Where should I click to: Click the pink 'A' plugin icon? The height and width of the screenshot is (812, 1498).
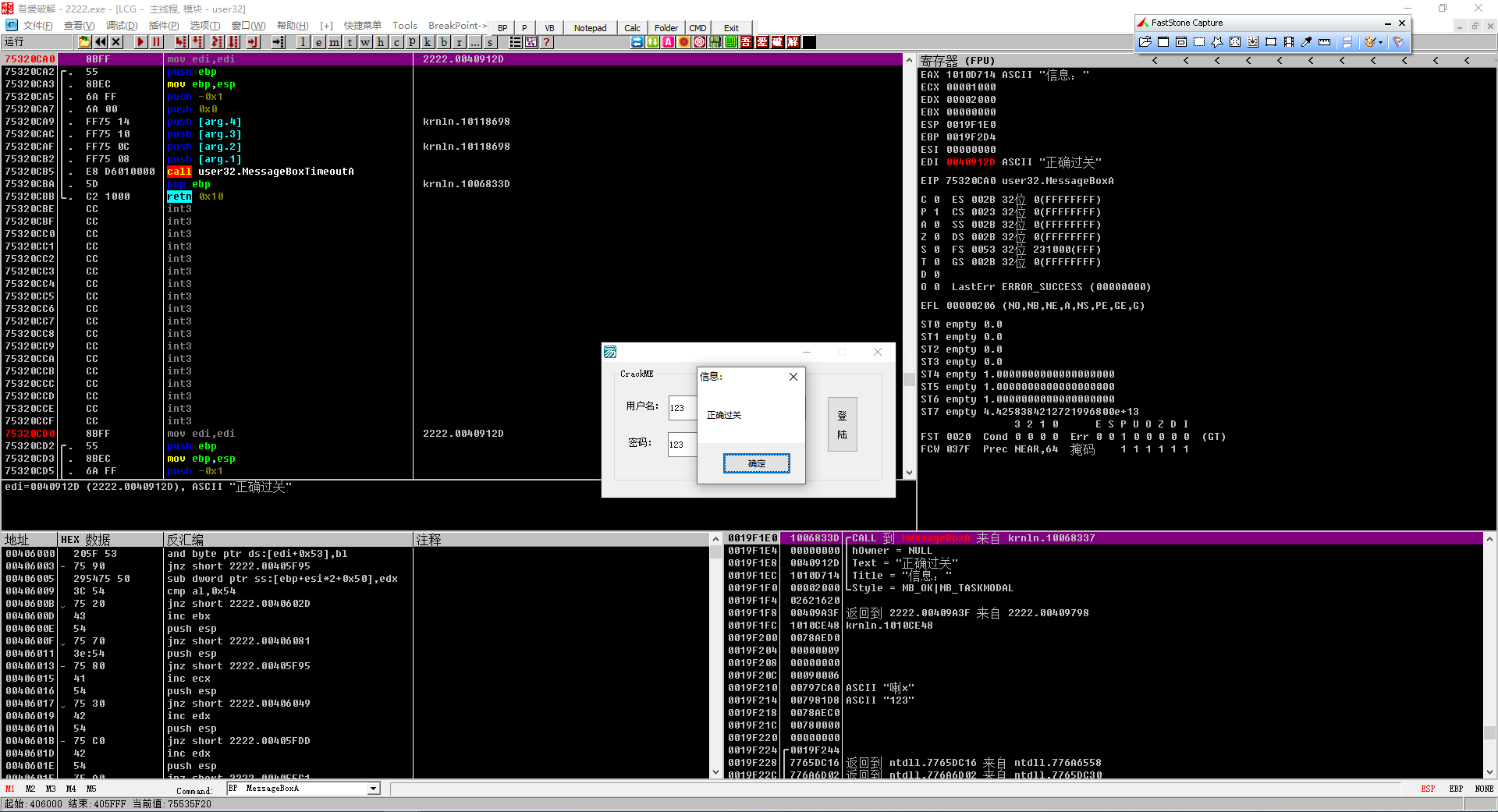(x=669, y=42)
